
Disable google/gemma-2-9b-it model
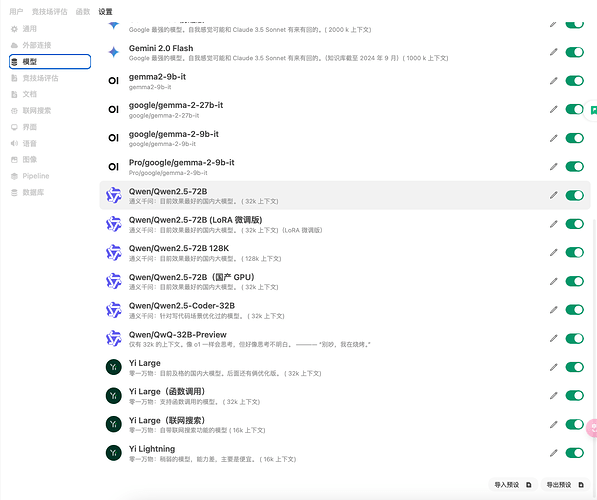click(575, 138)
